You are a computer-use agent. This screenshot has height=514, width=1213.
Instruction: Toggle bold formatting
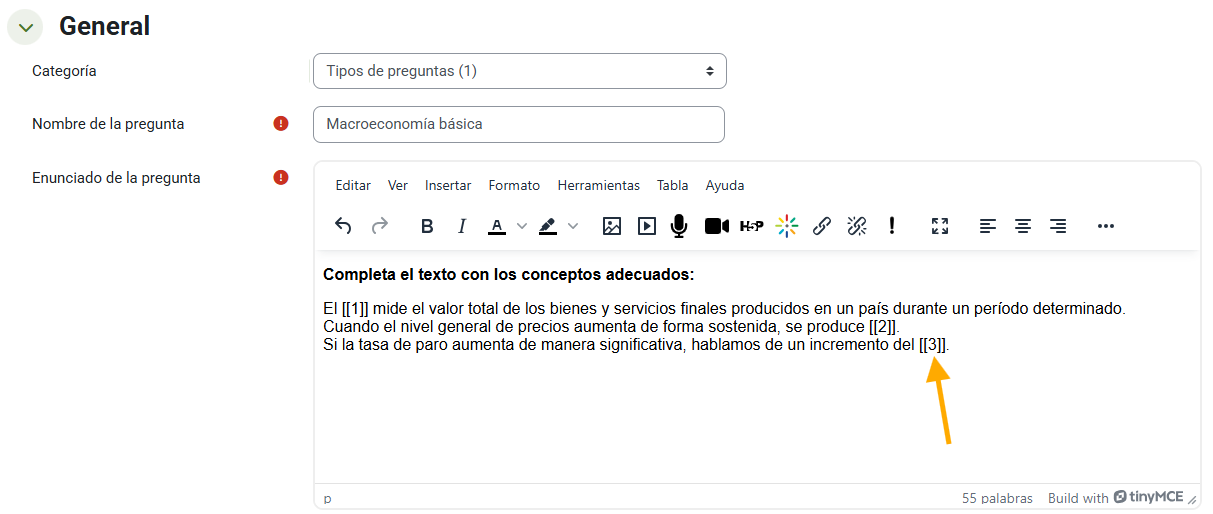coord(427,226)
